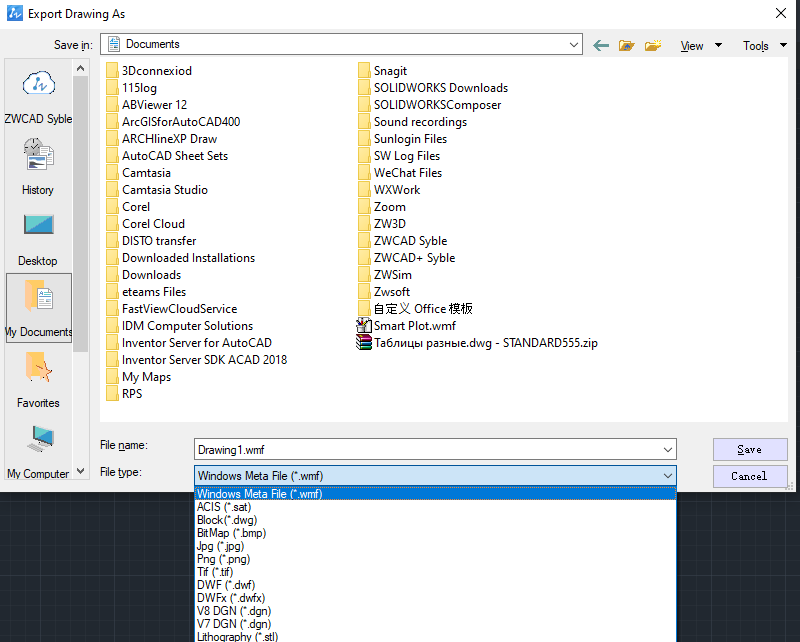The image size is (800, 642).
Task: Open the History location in sidebar
Action: tap(39, 167)
